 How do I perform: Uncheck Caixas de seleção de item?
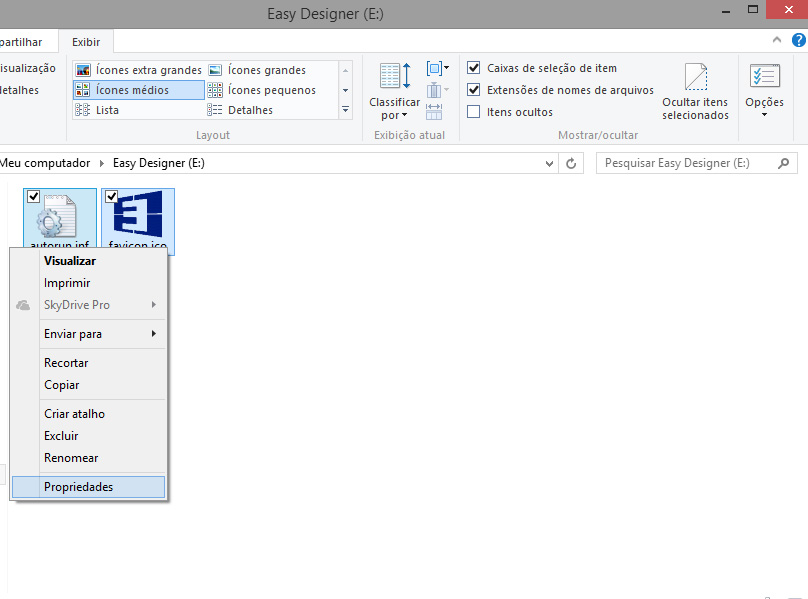pyautogui.click(x=474, y=68)
